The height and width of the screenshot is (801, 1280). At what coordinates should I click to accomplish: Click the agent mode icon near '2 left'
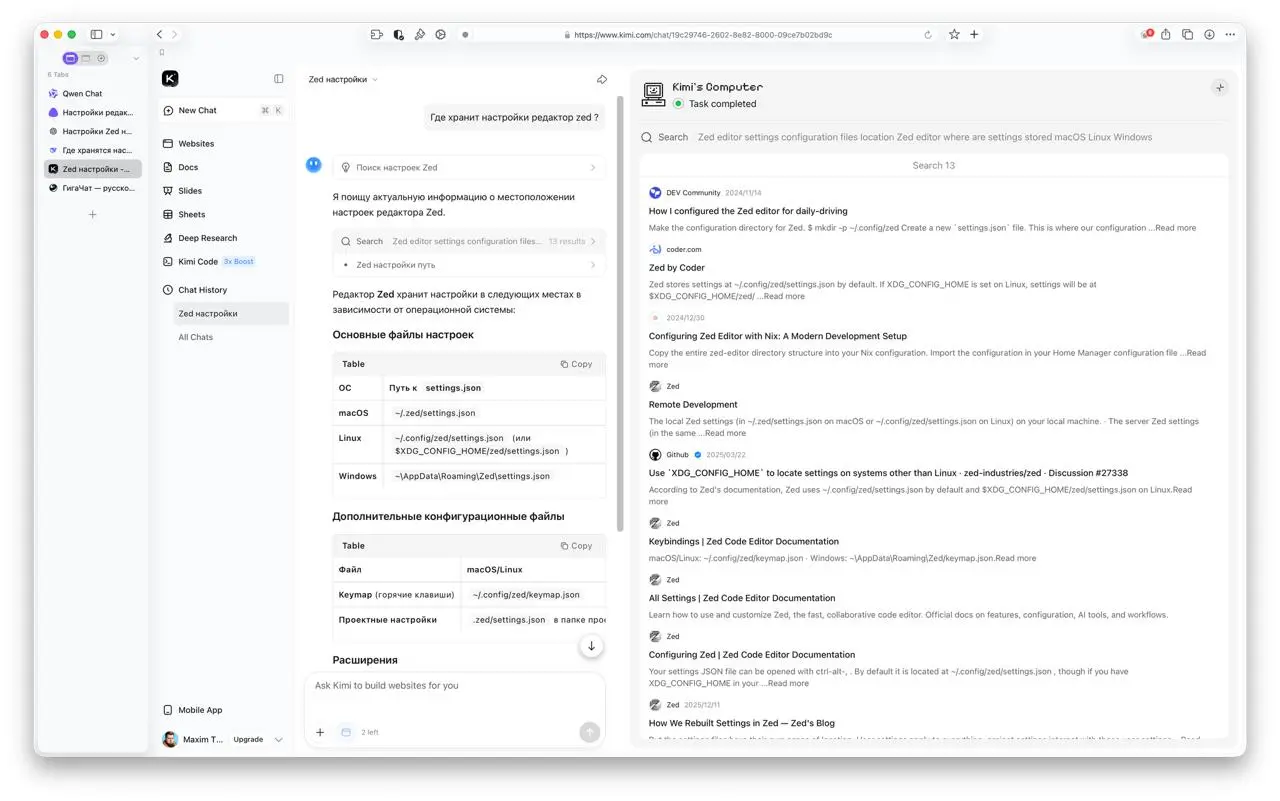pos(345,732)
